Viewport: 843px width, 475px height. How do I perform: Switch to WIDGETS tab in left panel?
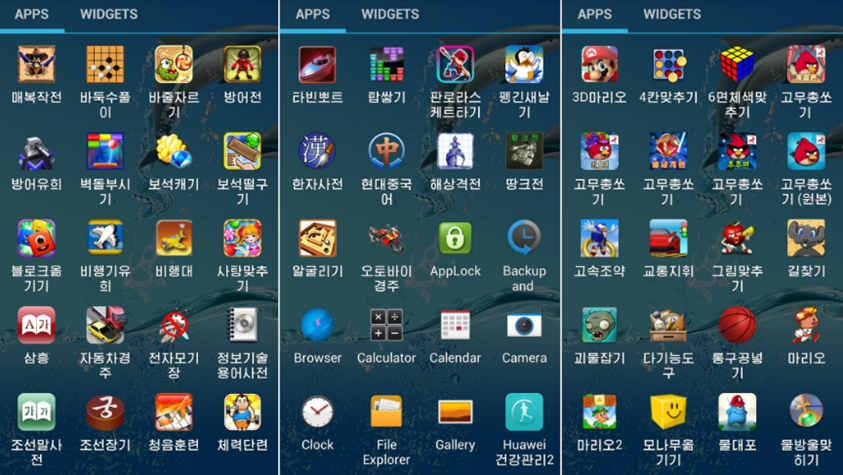[x=109, y=15]
